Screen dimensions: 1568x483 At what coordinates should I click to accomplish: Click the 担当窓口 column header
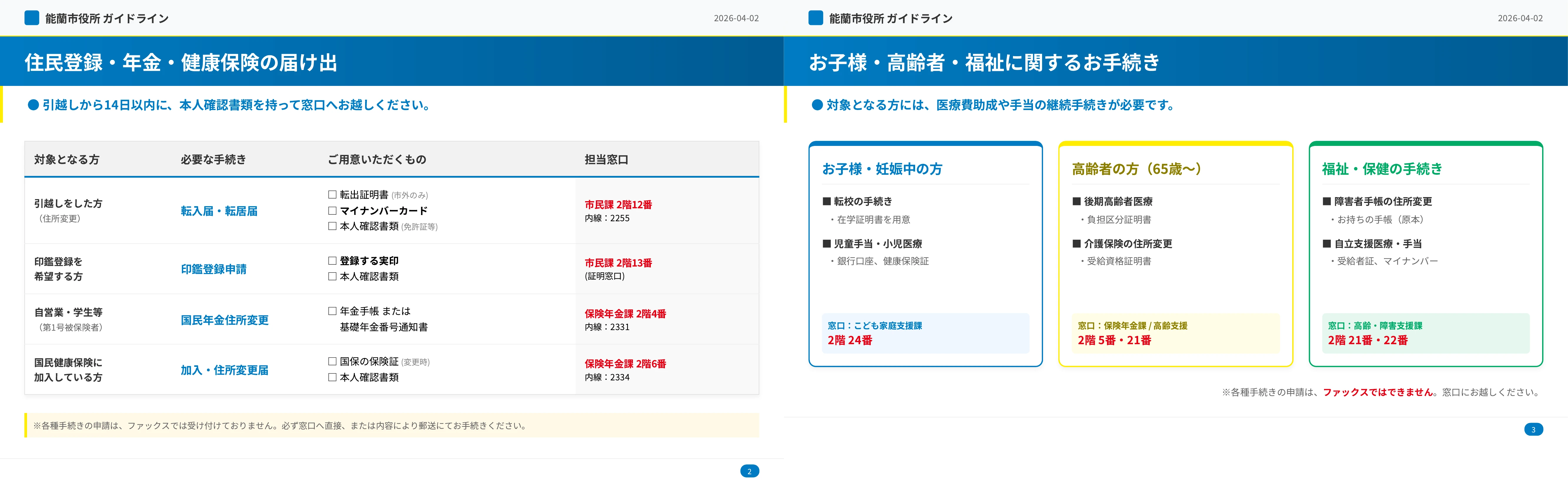click(x=606, y=160)
